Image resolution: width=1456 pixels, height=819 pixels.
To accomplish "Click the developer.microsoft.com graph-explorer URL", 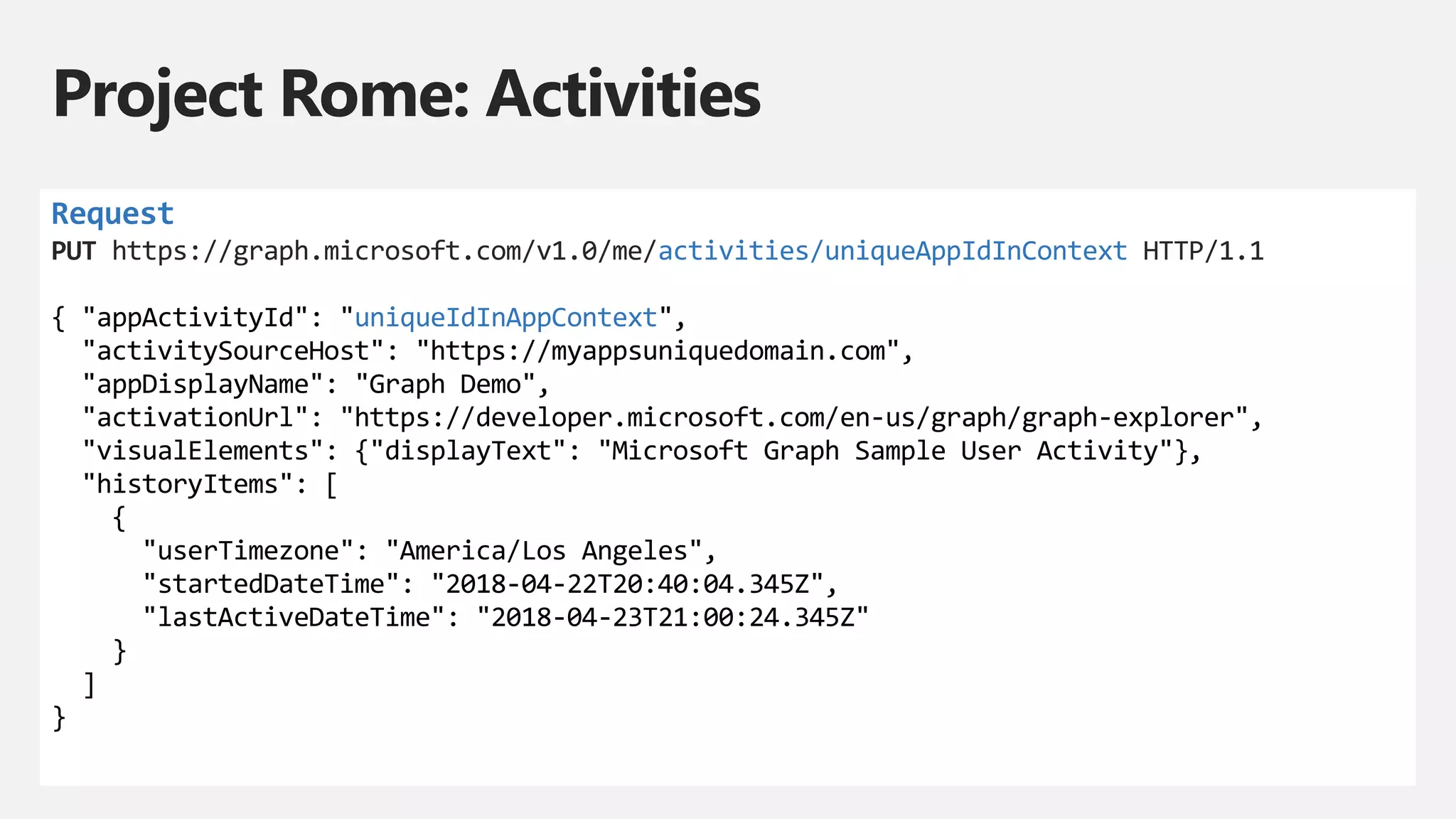I will tap(794, 418).
